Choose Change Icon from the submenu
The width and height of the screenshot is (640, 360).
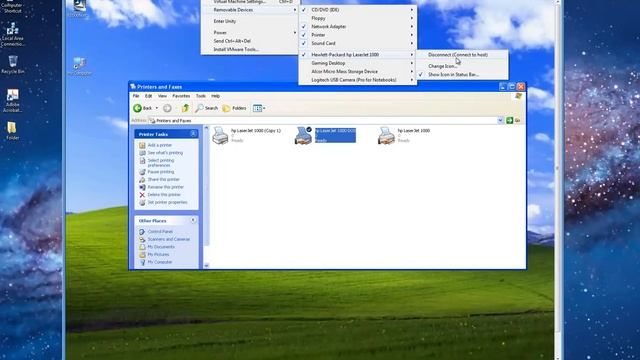click(x=442, y=66)
